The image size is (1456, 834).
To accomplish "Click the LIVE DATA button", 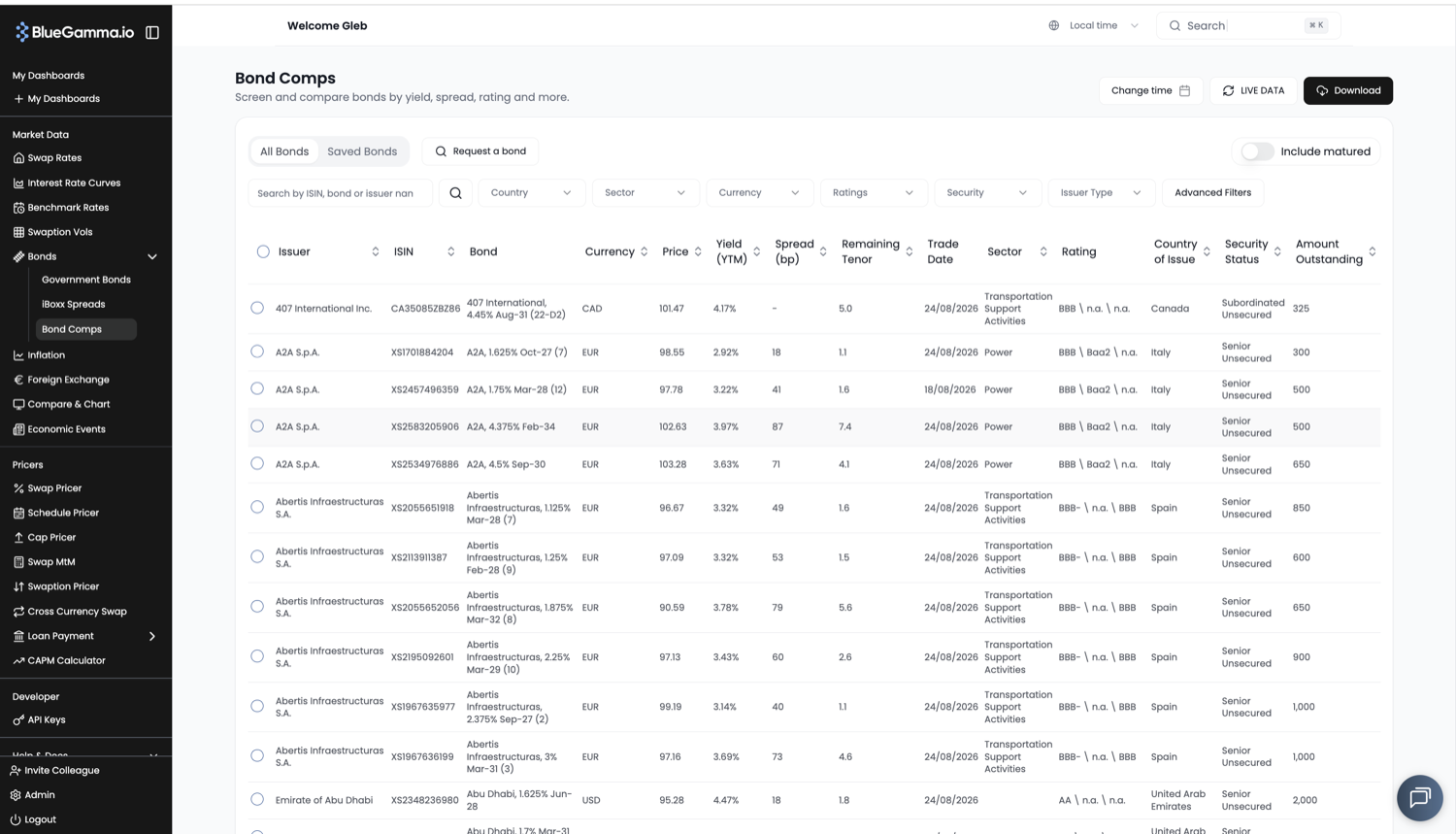I will pos(1253,90).
